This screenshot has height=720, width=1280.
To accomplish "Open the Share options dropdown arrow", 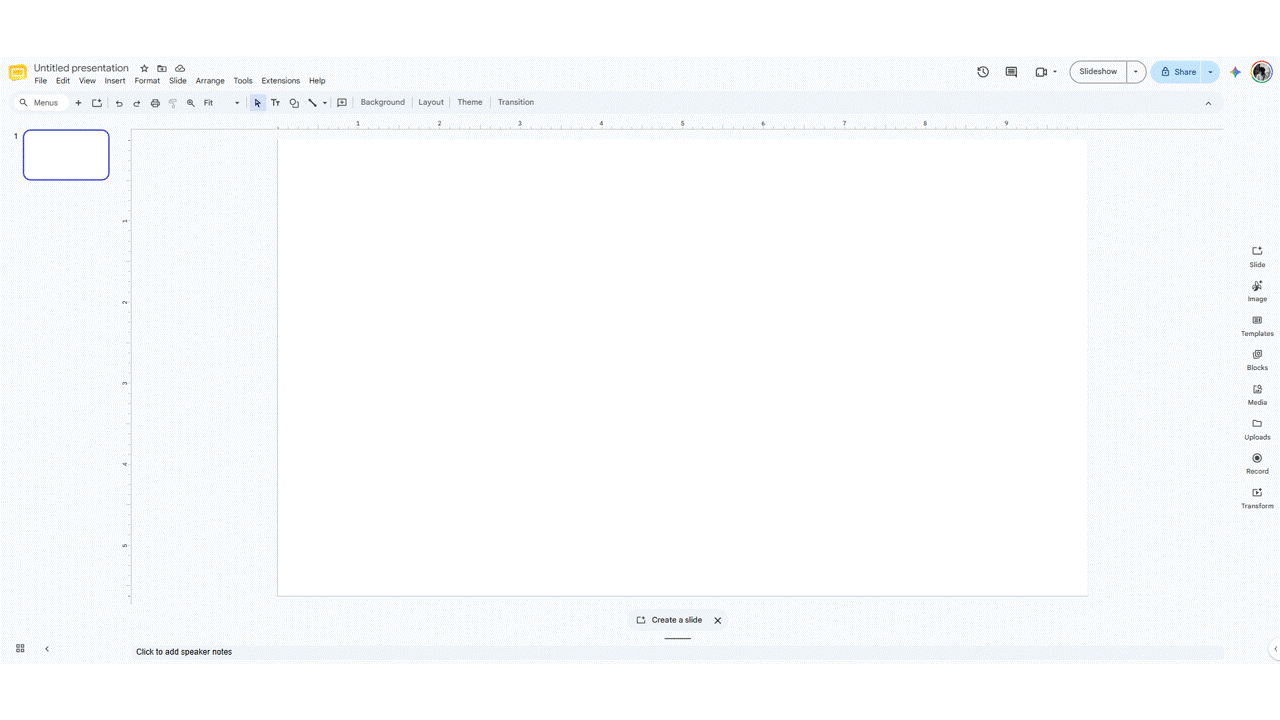I will click(x=1210, y=72).
